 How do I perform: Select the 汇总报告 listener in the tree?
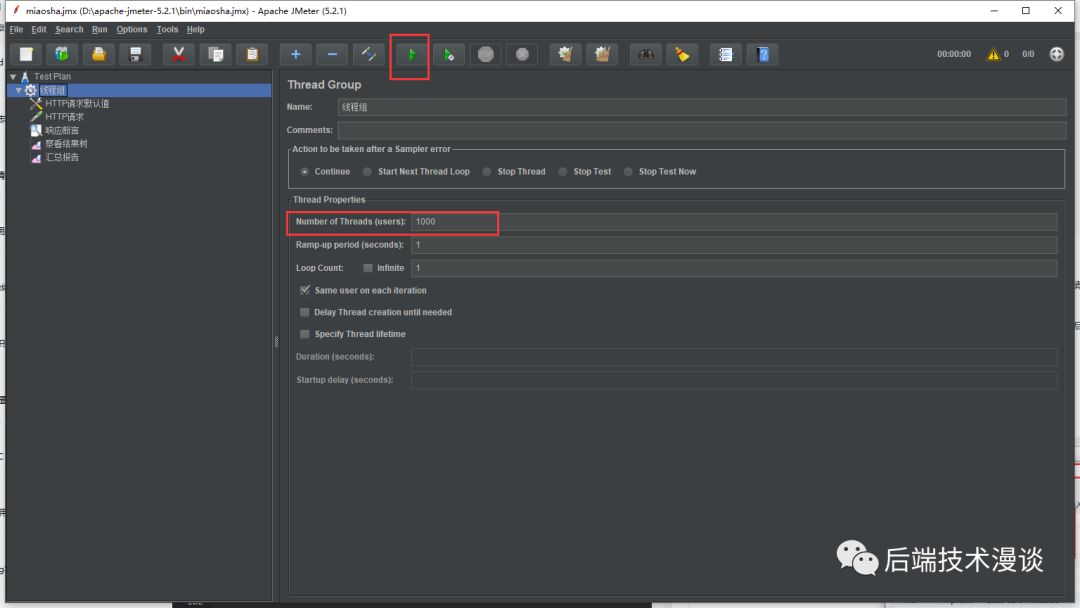[62, 157]
